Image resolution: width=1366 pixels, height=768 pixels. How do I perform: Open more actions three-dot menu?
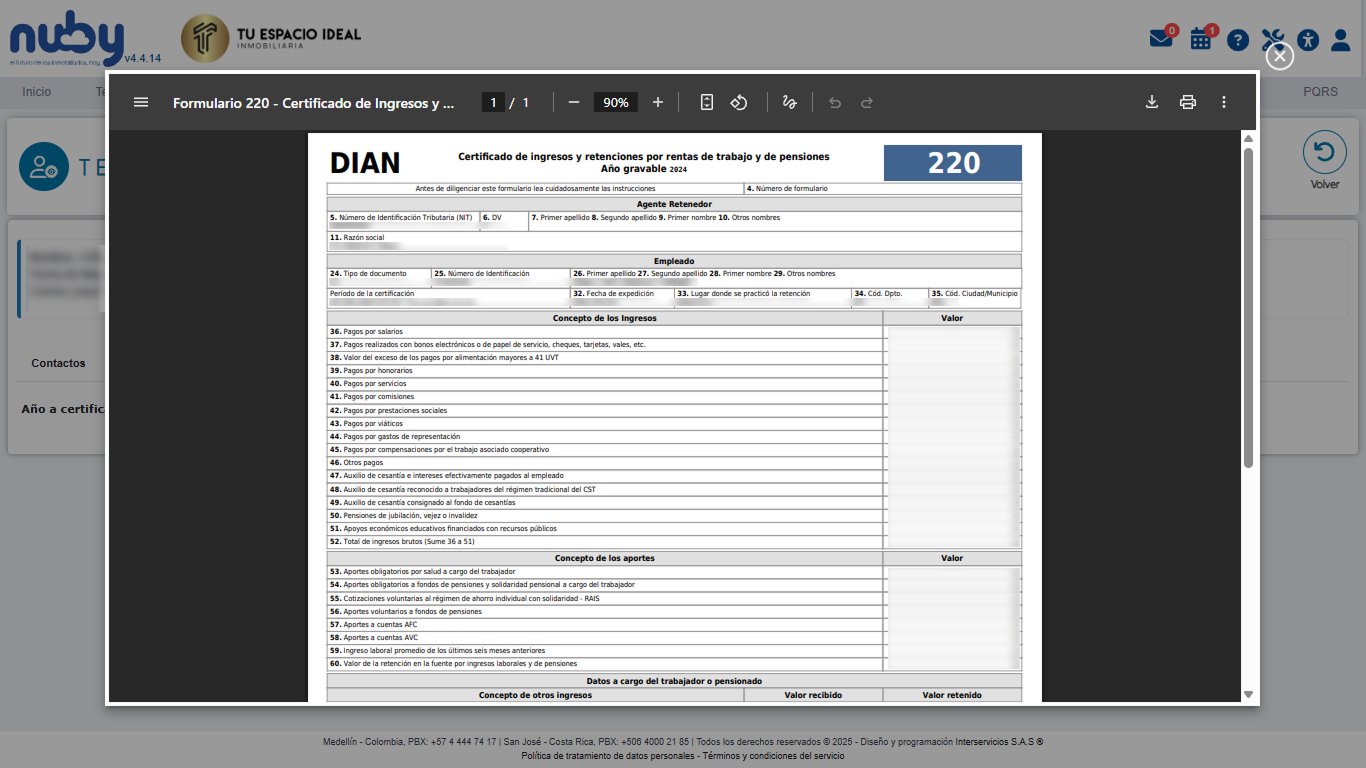click(1224, 102)
